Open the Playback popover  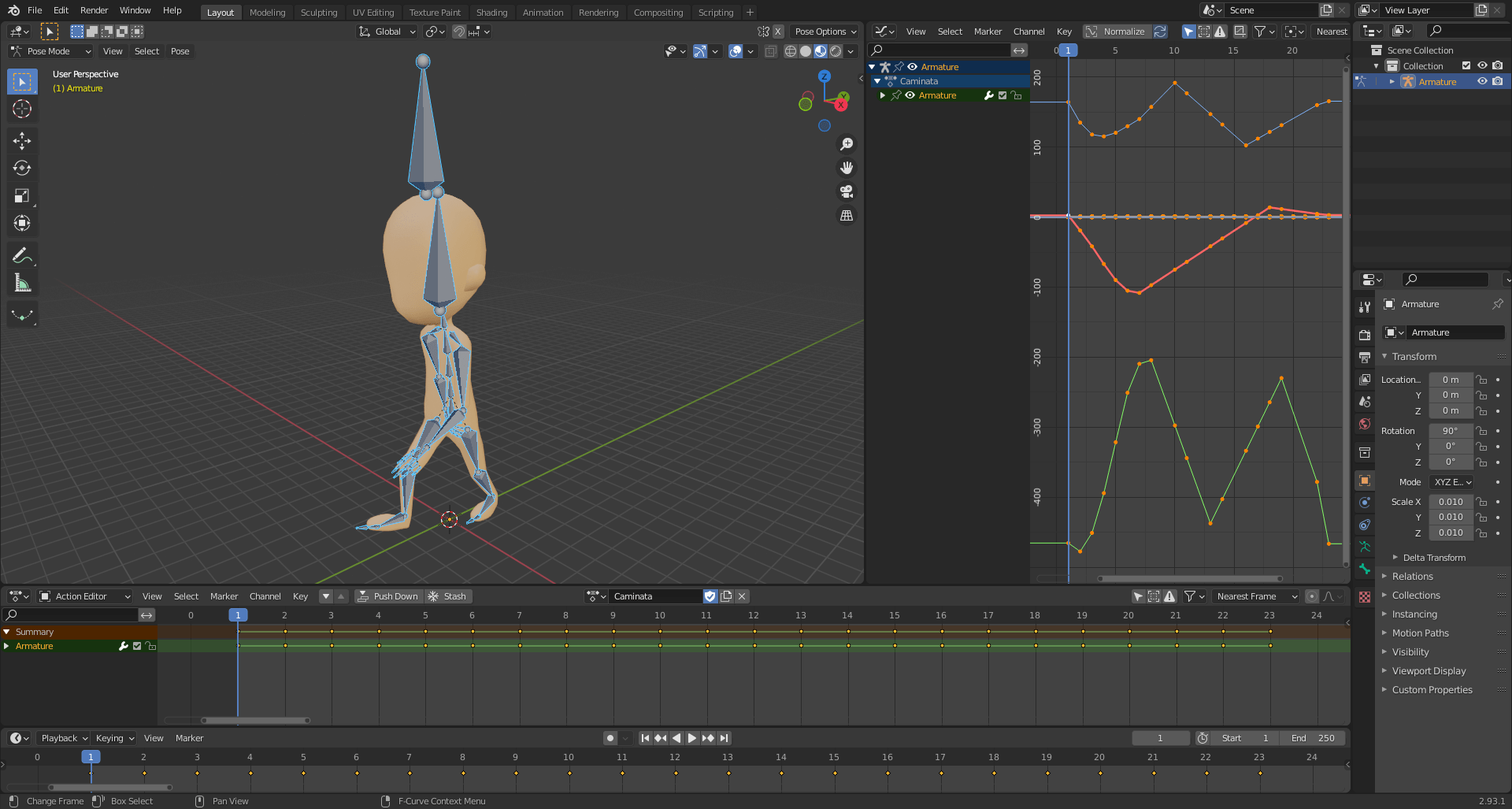[x=64, y=738]
